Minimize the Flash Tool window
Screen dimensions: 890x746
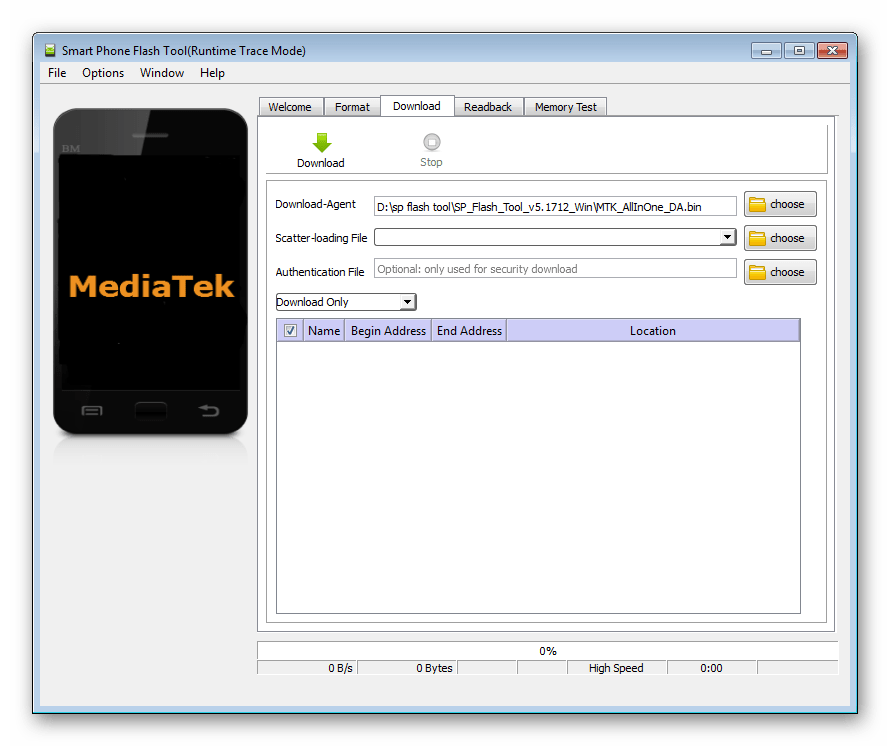click(766, 51)
